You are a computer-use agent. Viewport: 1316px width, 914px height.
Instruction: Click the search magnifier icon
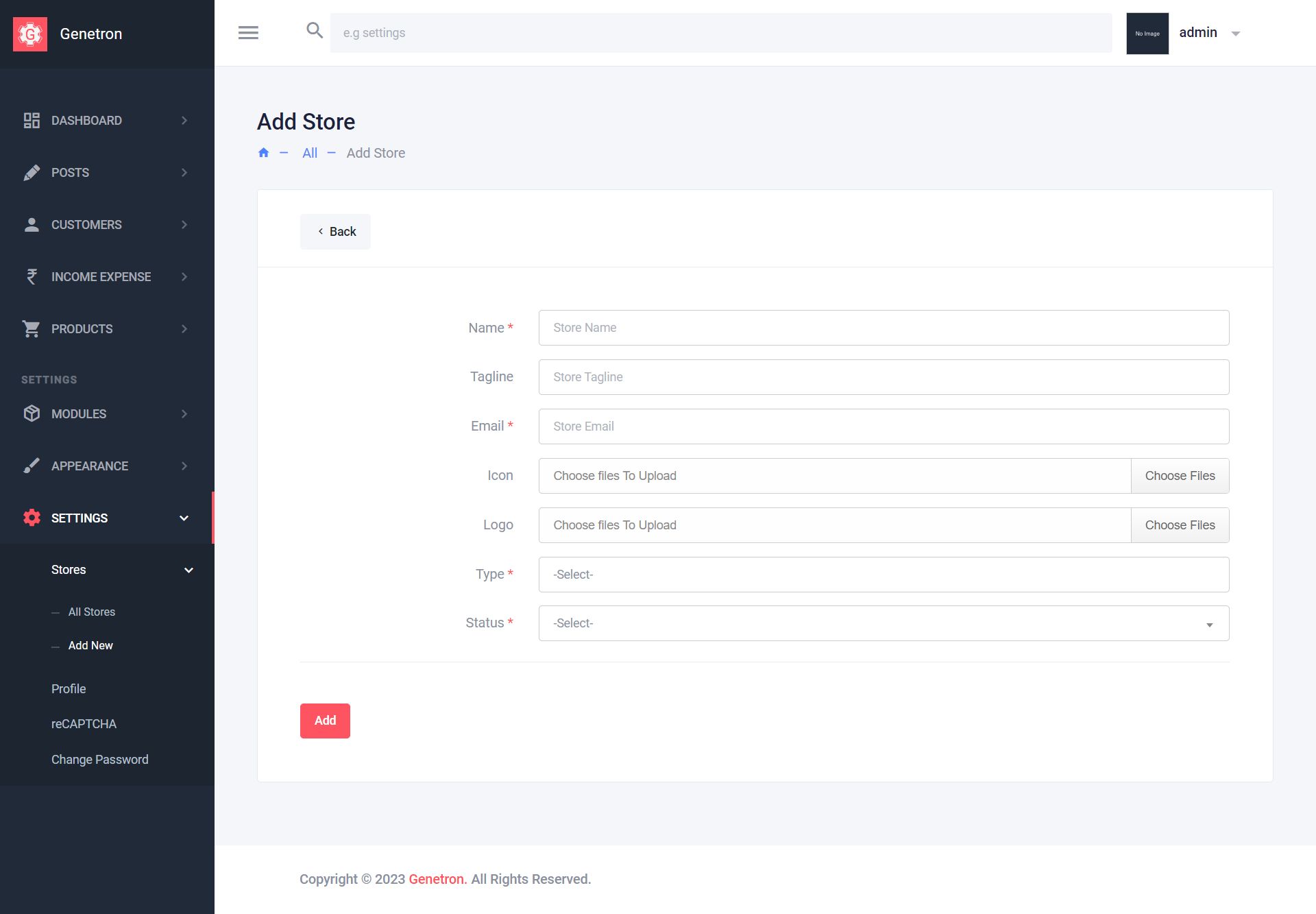315,30
